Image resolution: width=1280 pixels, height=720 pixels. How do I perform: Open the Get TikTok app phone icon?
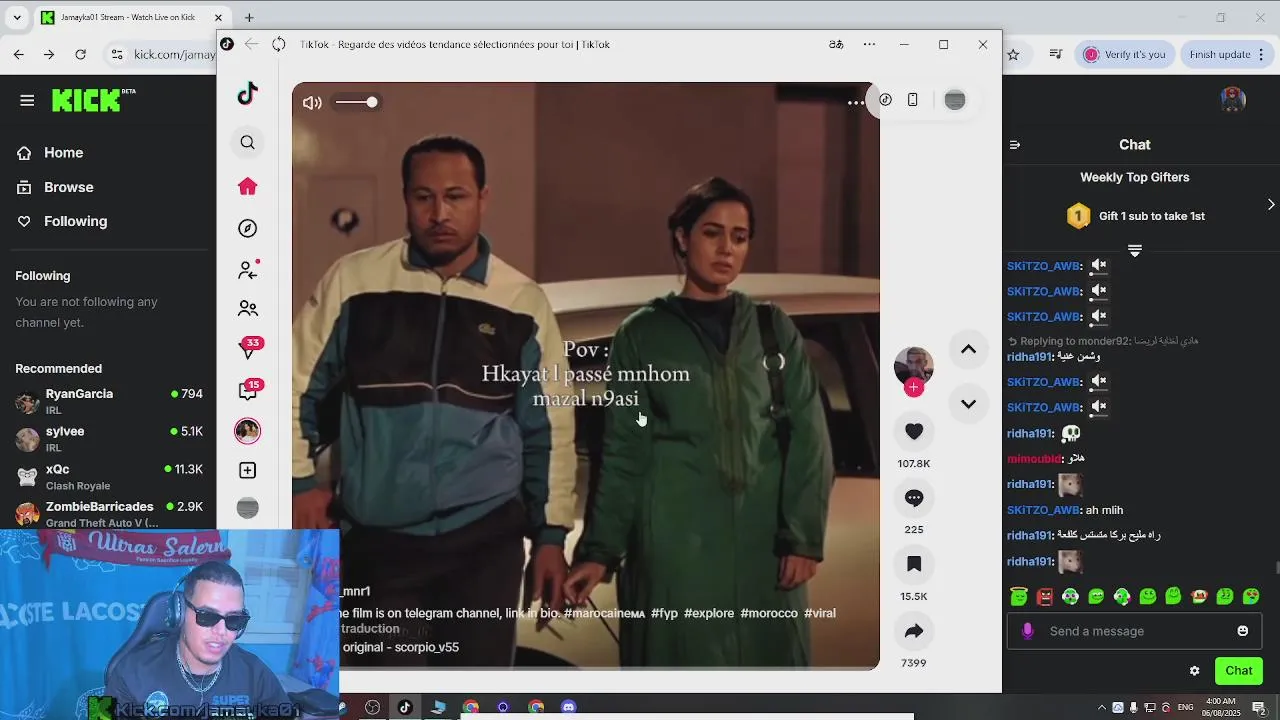(912, 100)
